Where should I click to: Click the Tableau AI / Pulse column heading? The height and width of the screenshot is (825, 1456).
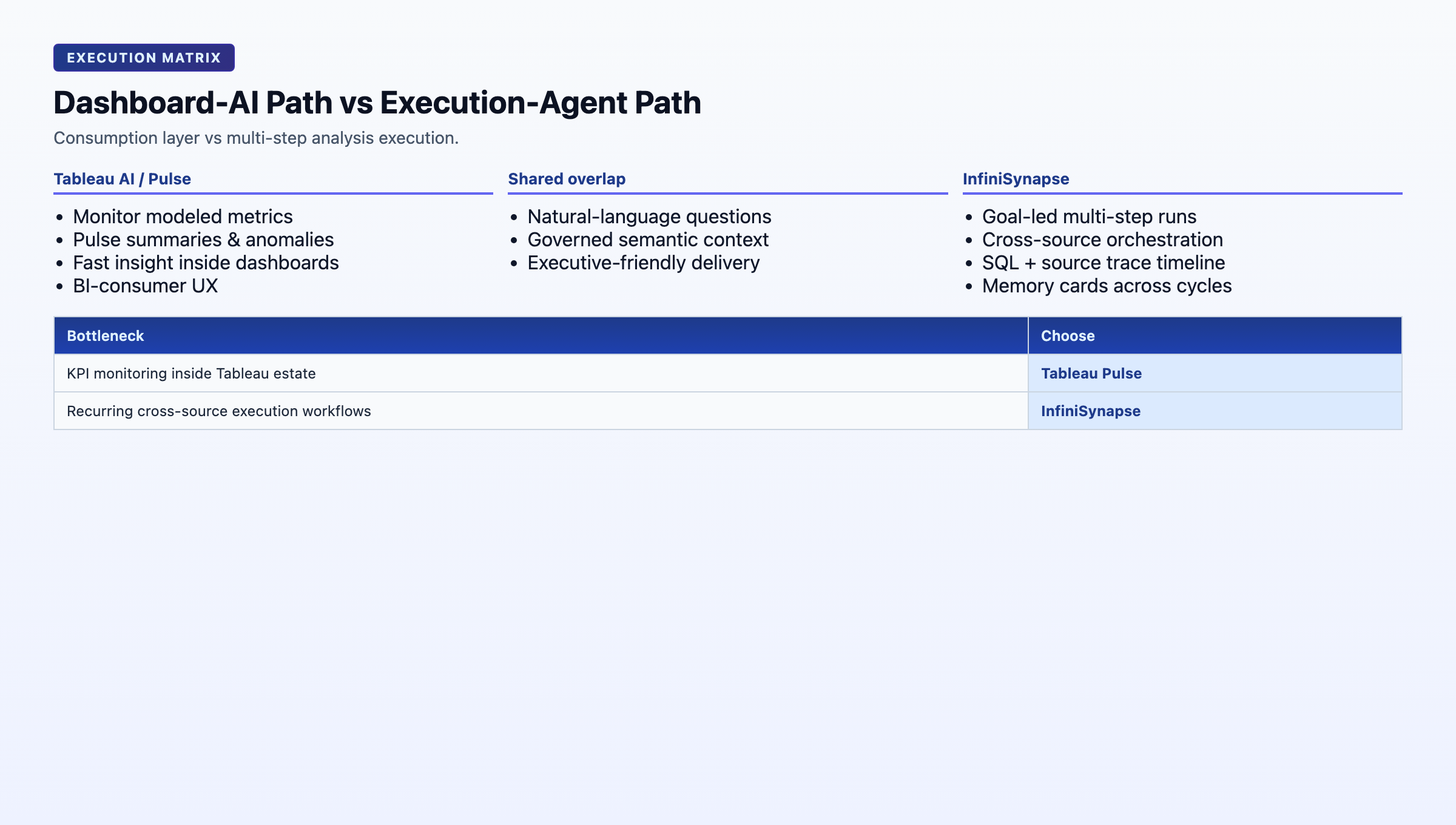[122, 179]
